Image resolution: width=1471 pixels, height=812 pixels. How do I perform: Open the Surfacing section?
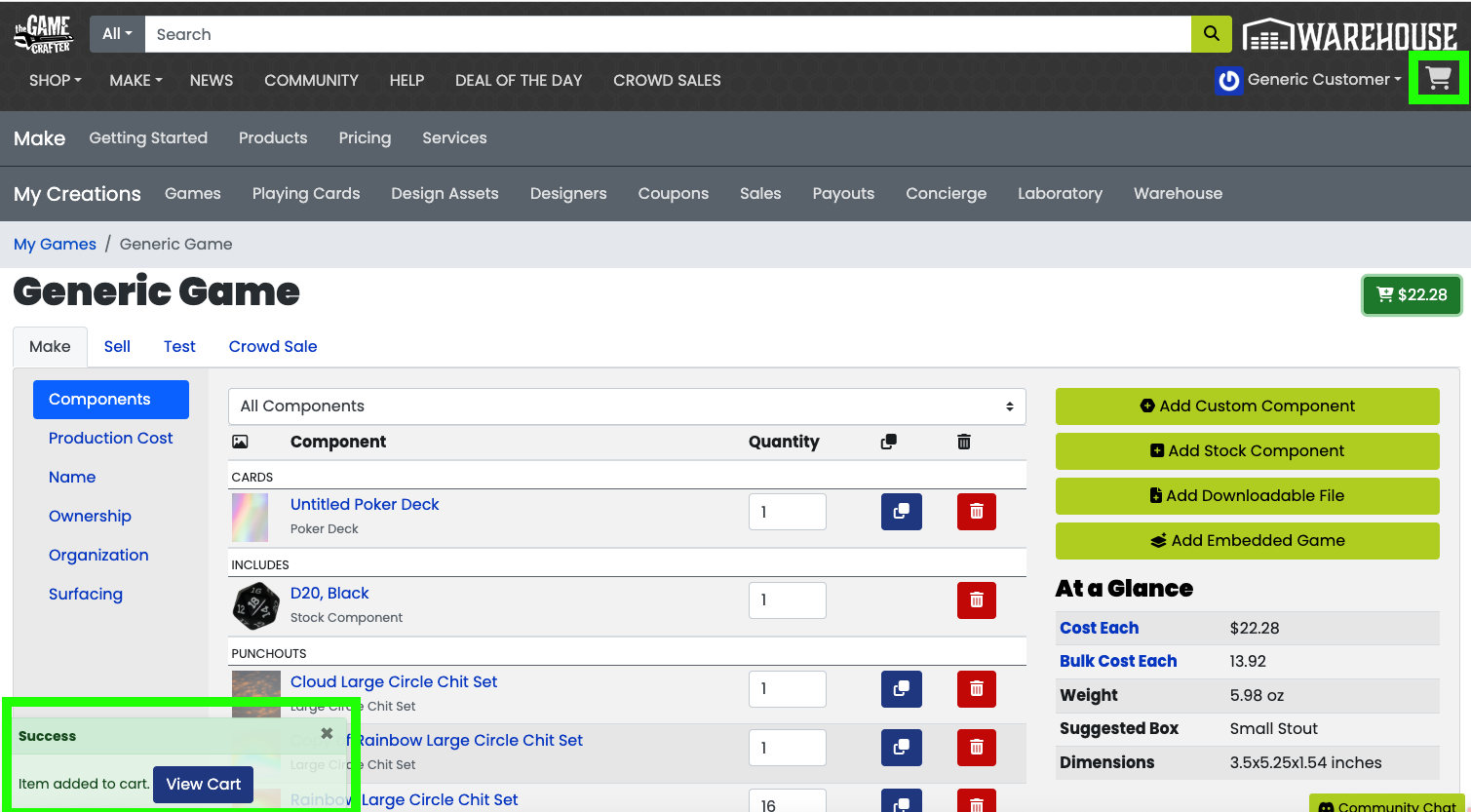(86, 595)
